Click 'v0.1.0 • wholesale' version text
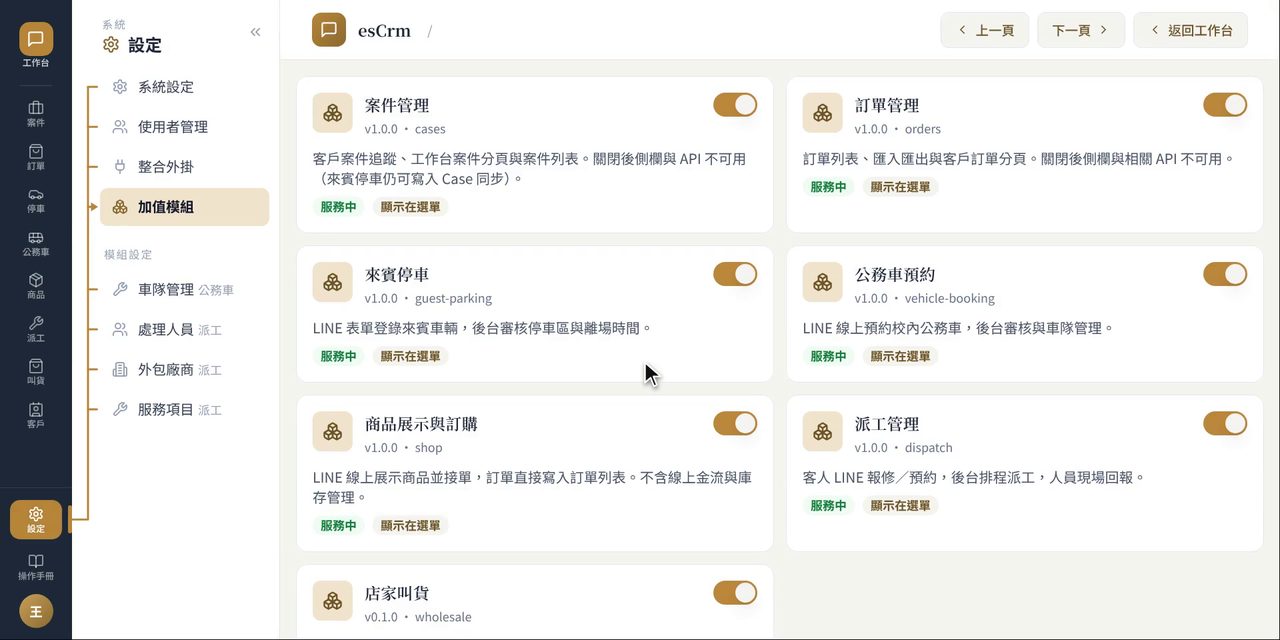The image size is (1280, 640). tap(418, 617)
